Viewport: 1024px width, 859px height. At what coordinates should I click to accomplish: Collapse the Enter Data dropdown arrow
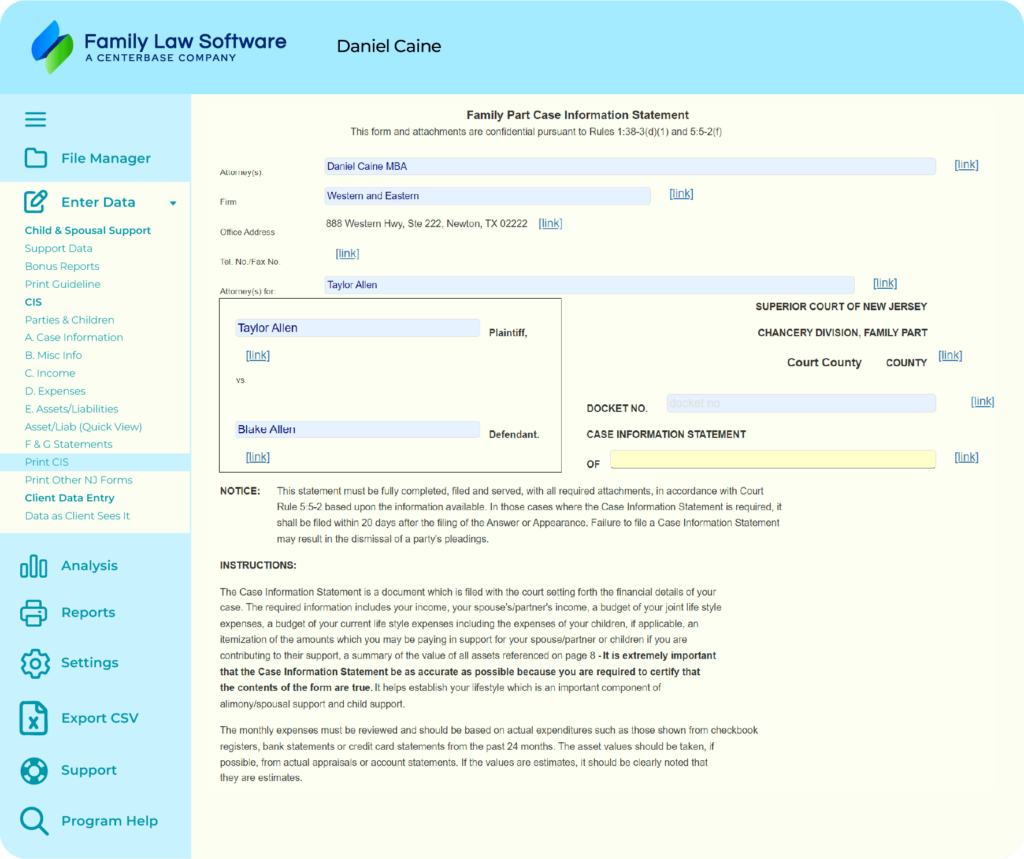point(173,203)
